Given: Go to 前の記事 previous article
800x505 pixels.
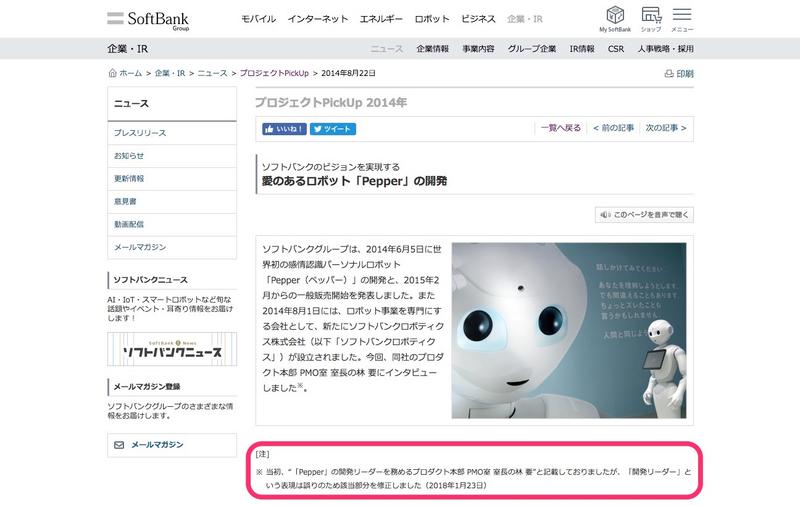Looking at the screenshot, I should pyautogui.click(x=613, y=128).
